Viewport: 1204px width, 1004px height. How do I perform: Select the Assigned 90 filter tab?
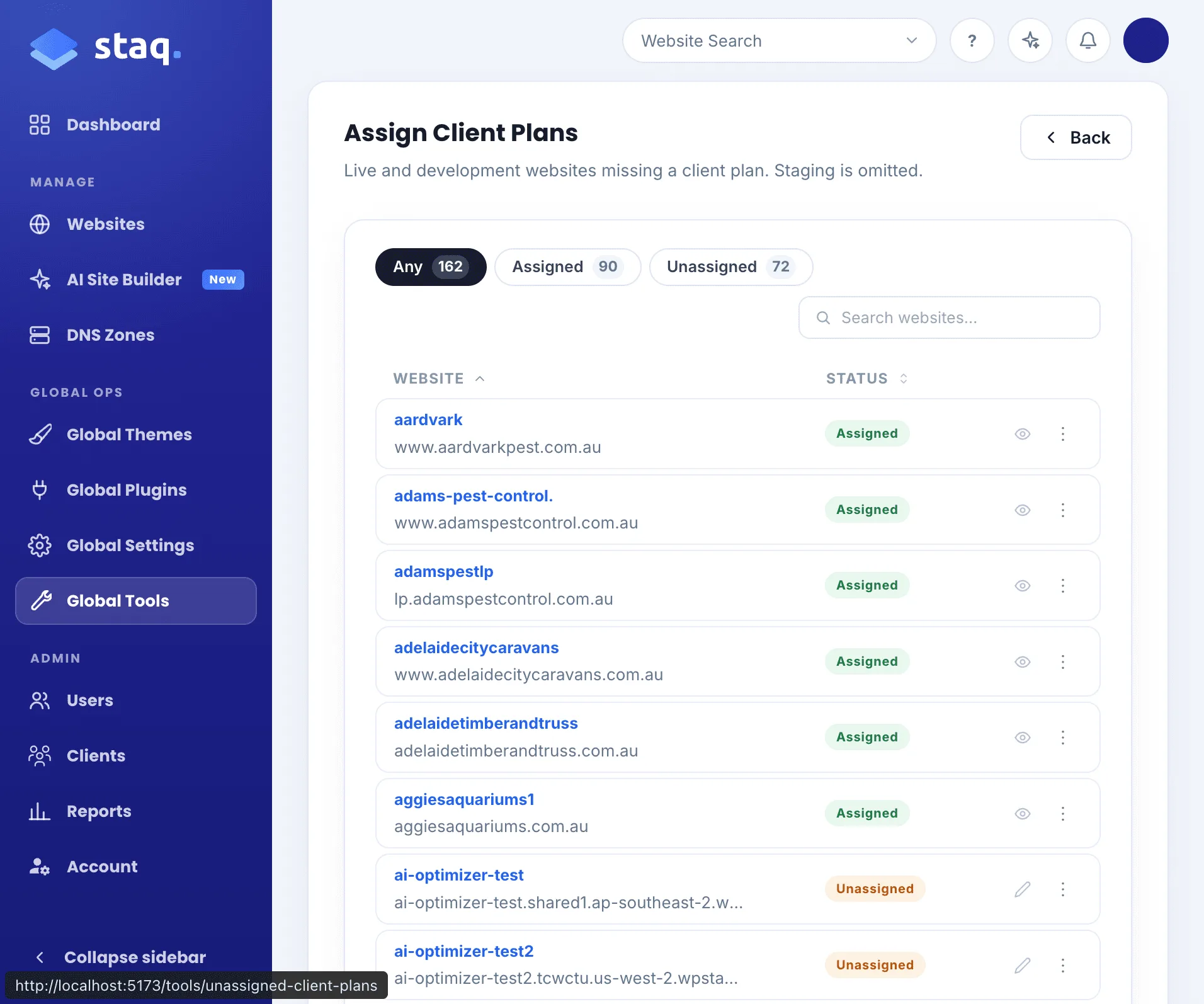(568, 267)
